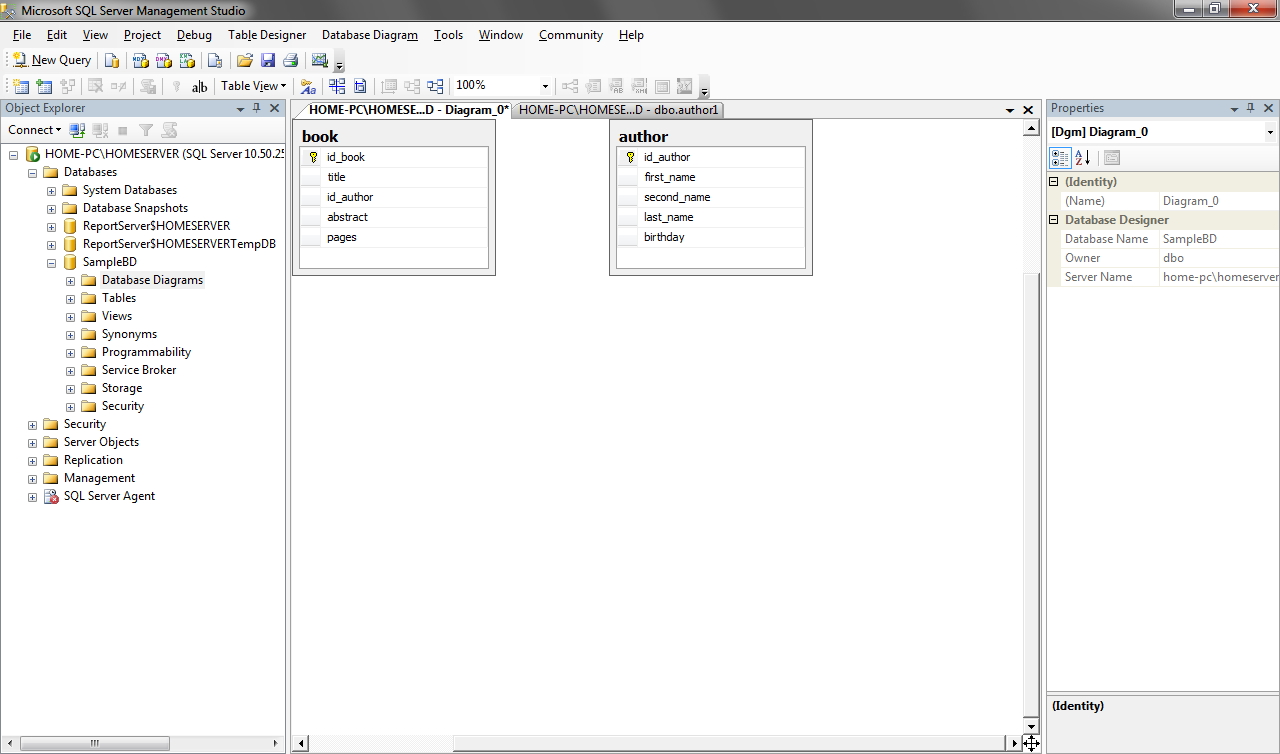1280x754 pixels.
Task: Click the Recalculate Page Breaks icon
Action: [x=360, y=86]
